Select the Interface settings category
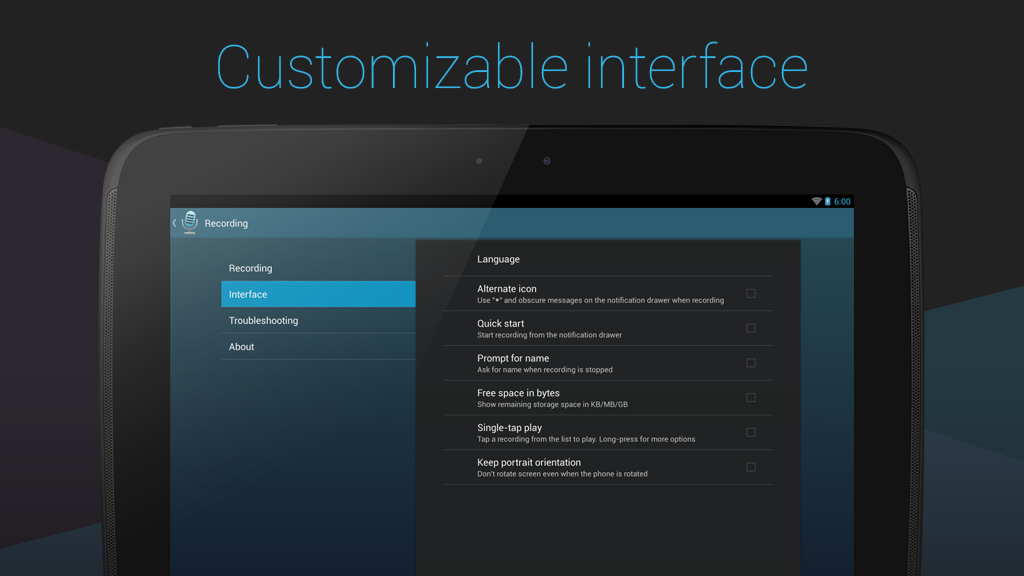The height and width of the screenshot is (576, 1024). [318, 295]
